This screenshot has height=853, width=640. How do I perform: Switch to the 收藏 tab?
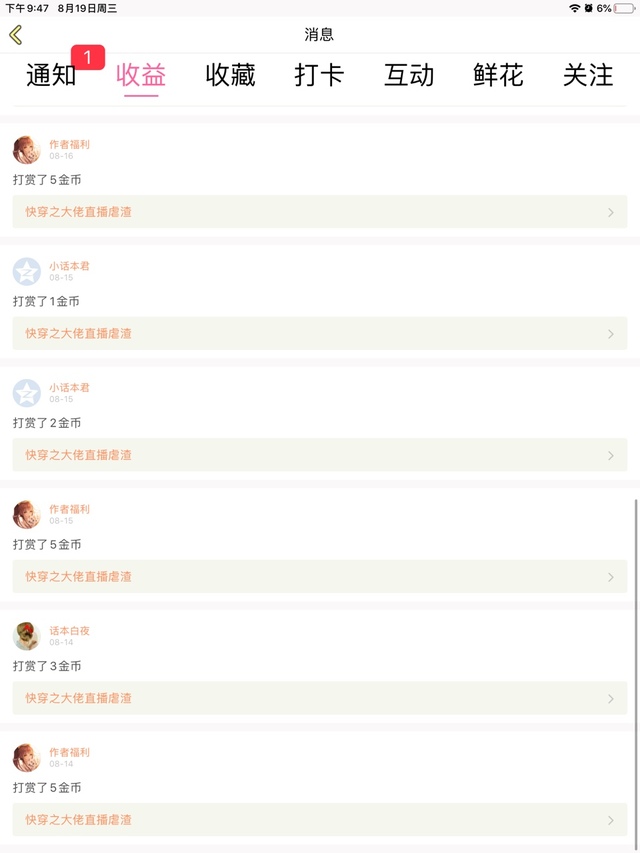click(230, 76)
